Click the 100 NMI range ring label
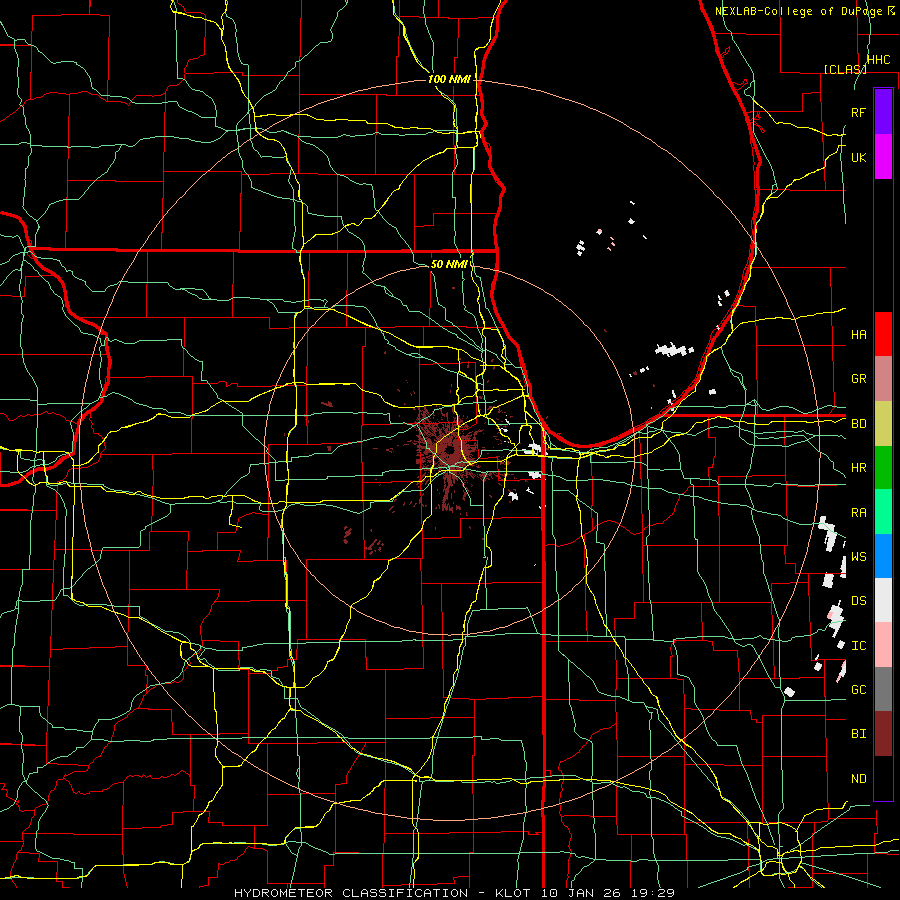This screenshot has height=900, width=900. pos(449,79)
